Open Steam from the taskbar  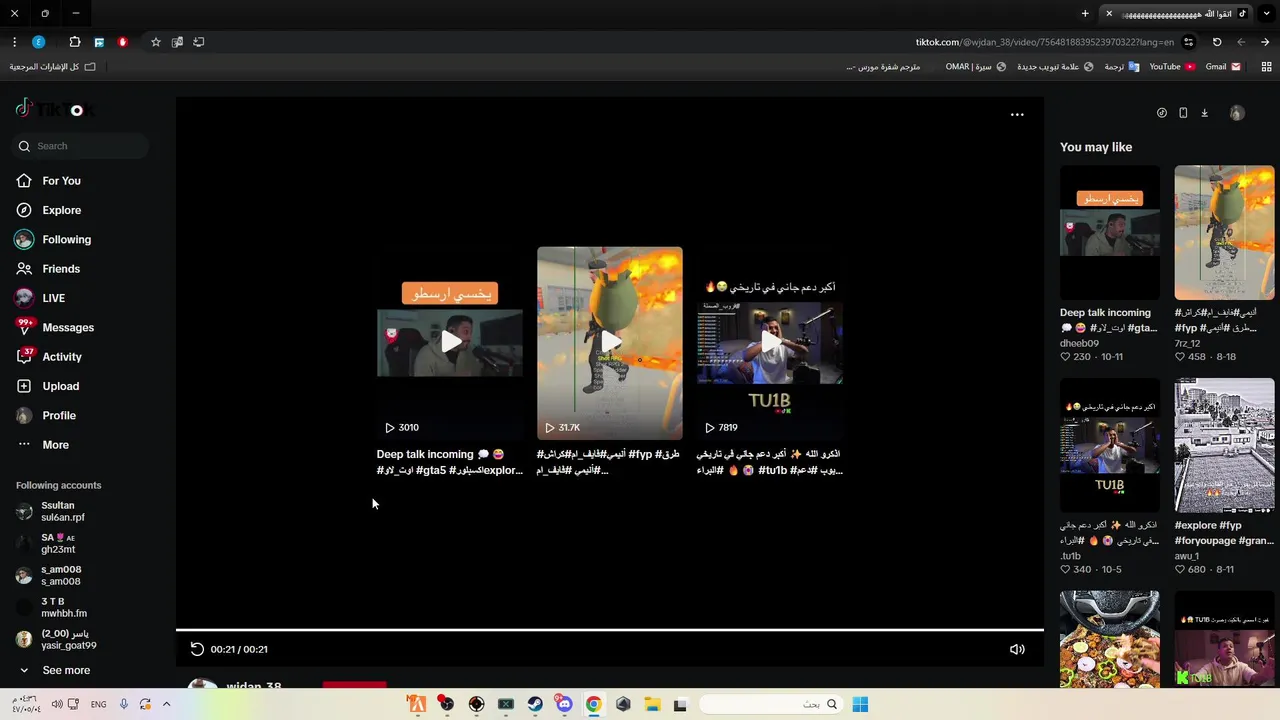(535, 704)
